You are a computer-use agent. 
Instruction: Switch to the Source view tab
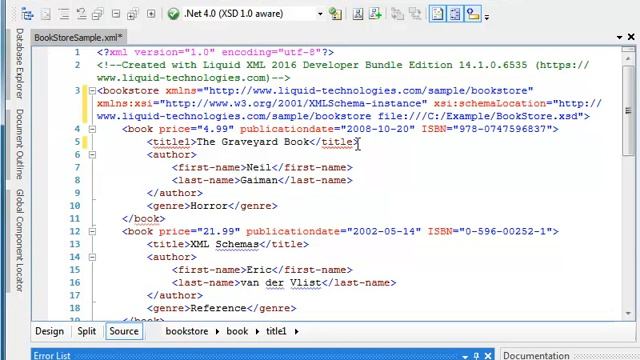click(x=124, y=331)
